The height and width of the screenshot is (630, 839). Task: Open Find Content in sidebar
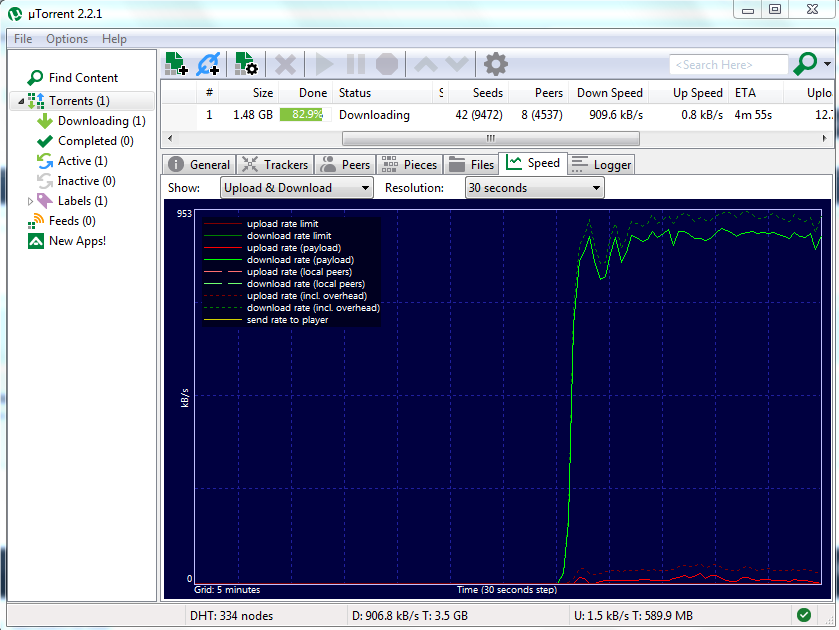82,78
